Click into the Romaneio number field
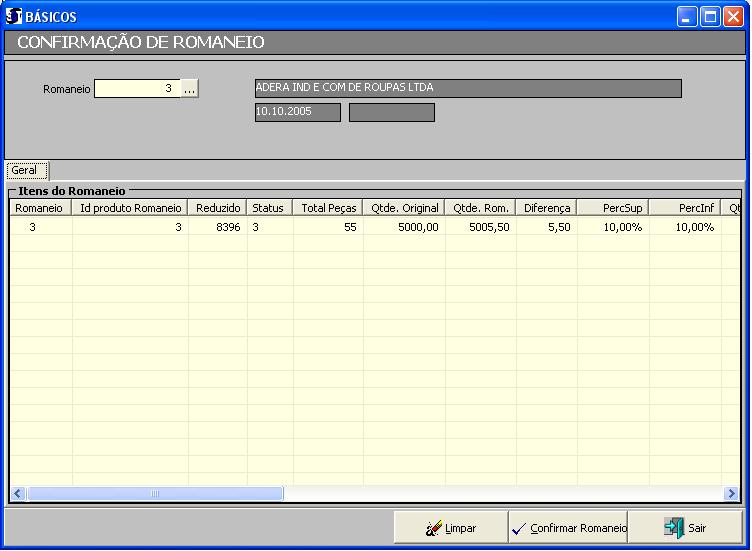This screenshot has height=551, width=752. (x=137, y=89)
